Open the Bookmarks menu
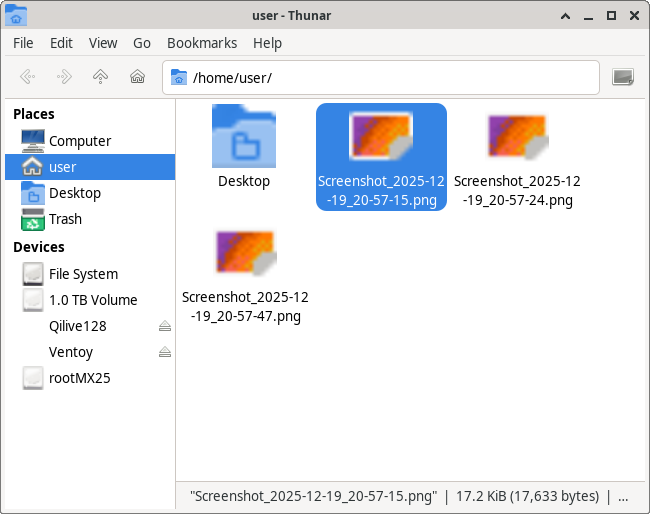 click(202, 43)
